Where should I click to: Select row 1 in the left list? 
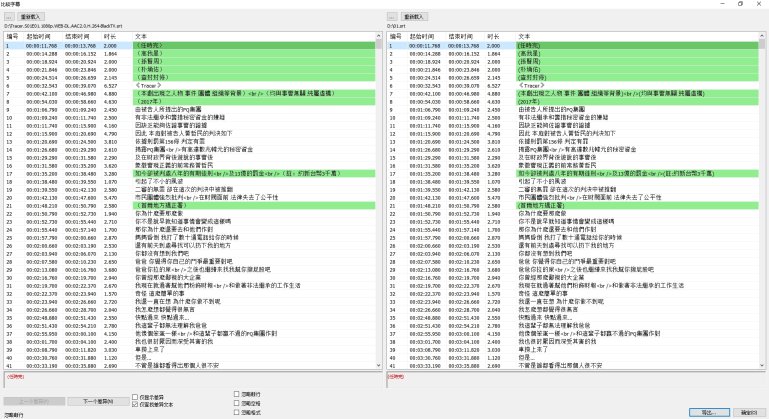click(190, 45)
